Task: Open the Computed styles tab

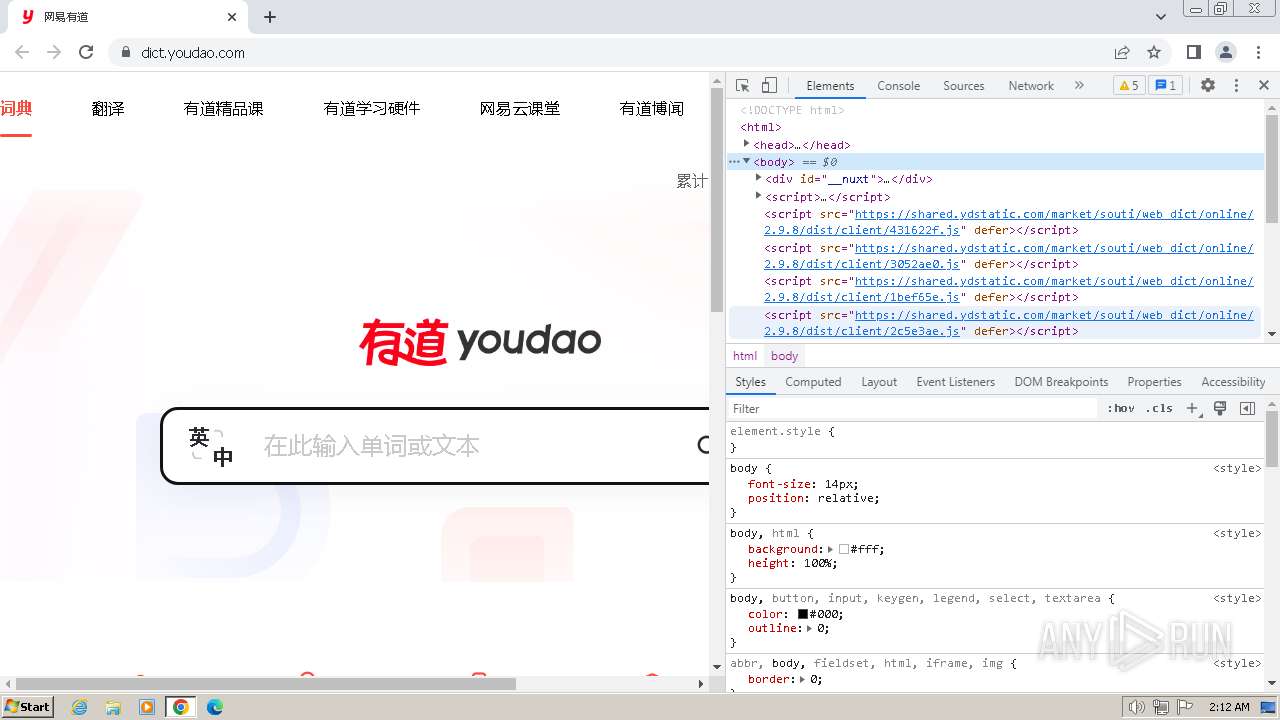Action: pyautogui.click(x=813, y=382)
